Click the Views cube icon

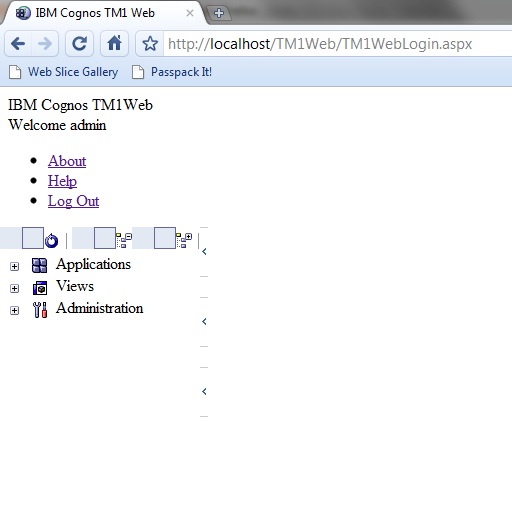tap(40, 288)
